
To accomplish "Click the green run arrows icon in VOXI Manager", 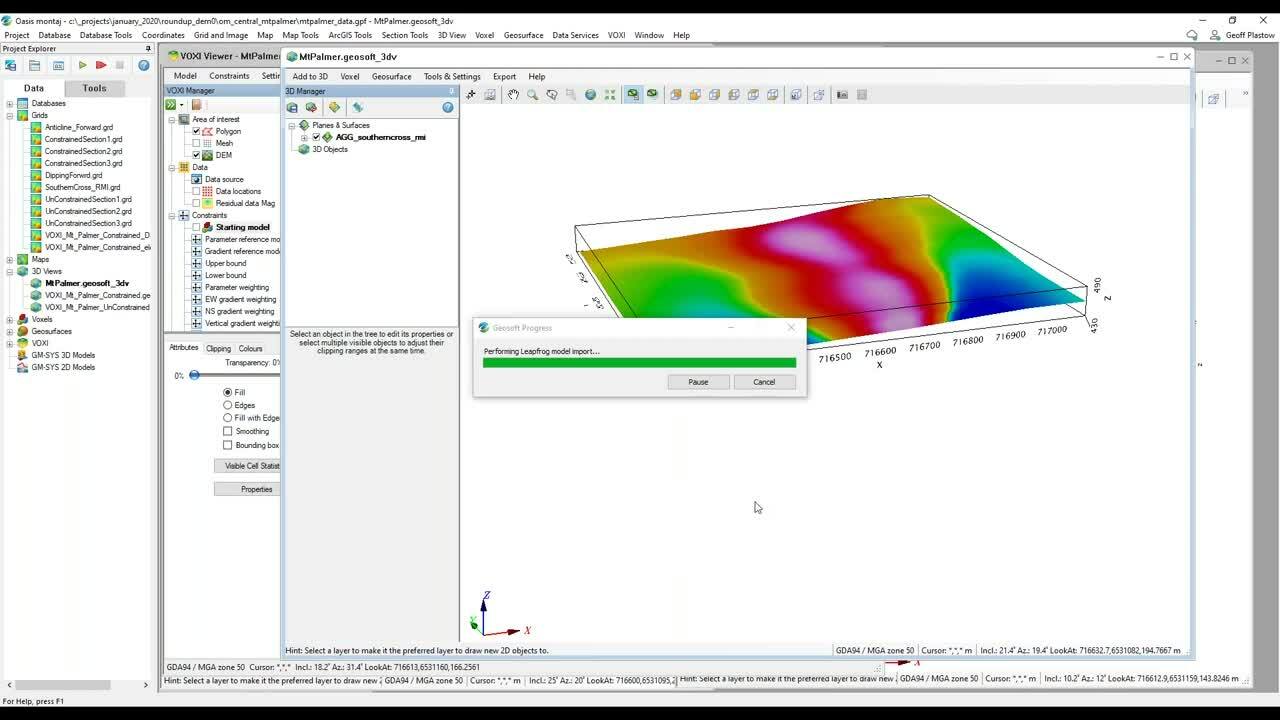I will [172, 104].
